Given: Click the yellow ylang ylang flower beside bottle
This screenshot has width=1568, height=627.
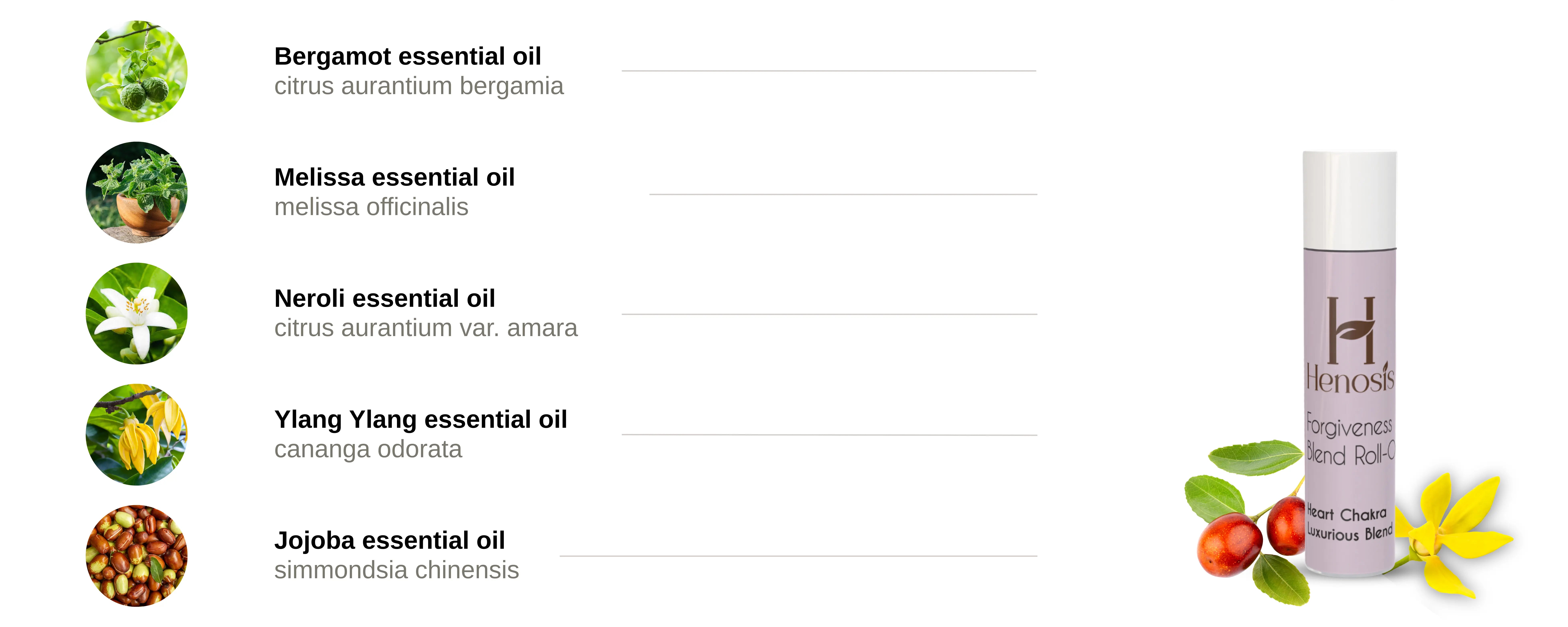Looking at the screenshot, I should [x=1455, y=536].
